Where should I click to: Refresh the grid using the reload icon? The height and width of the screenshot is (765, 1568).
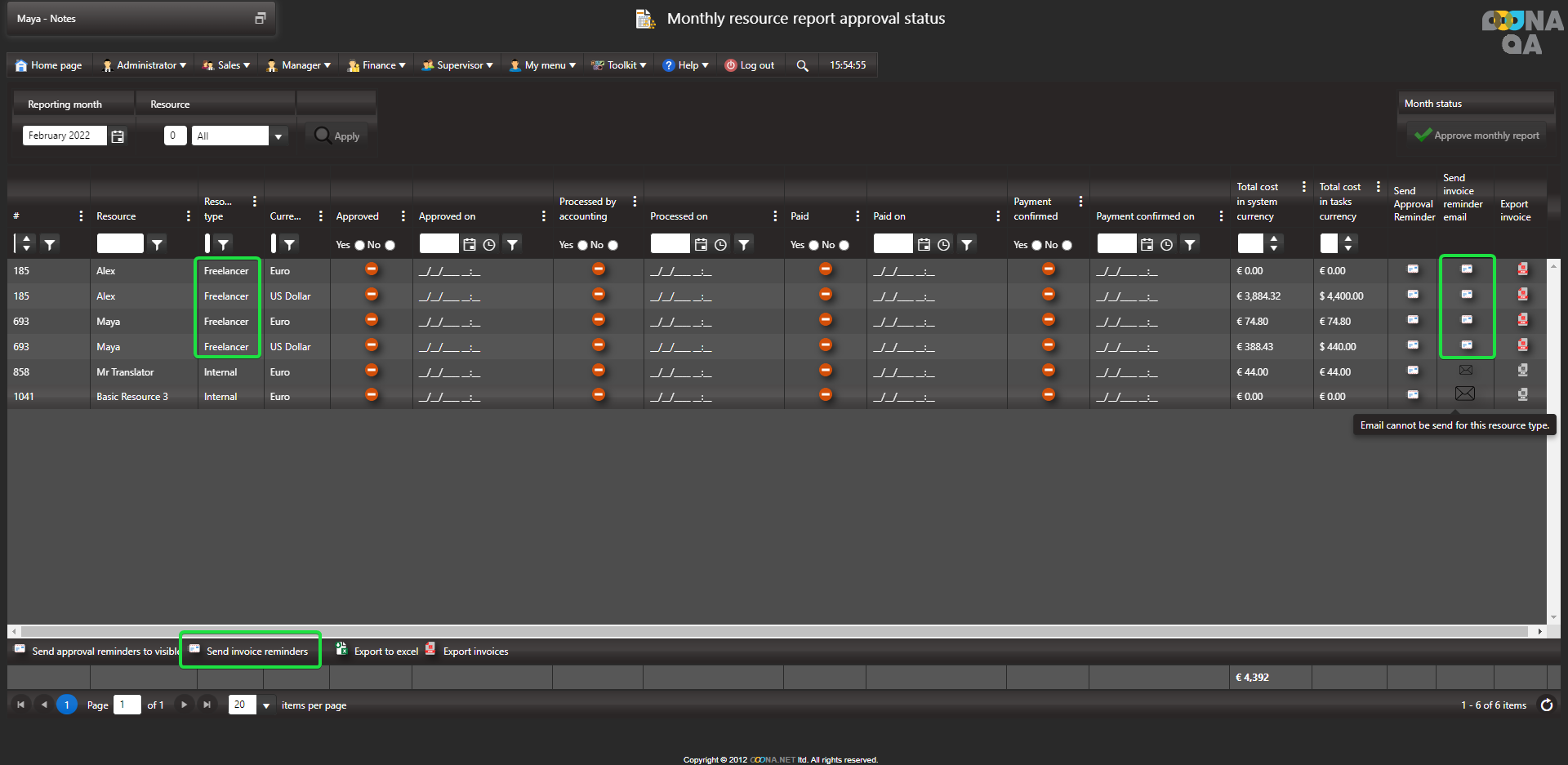[x=1547, y=705]
